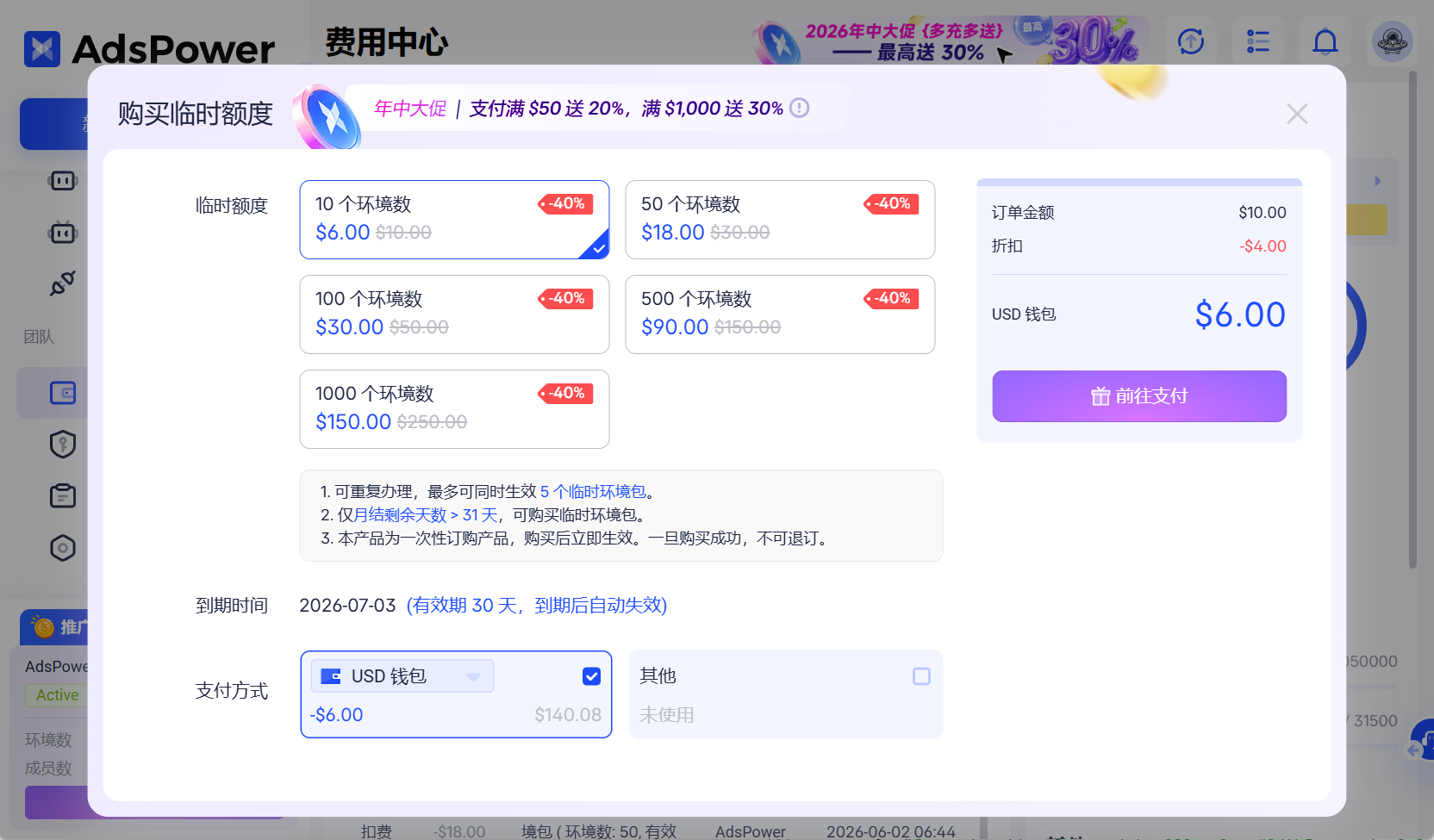Toggle the USD 钱包 payment checkbox
This screenshot has height=840, width=1434.
(x=591, y=676)
